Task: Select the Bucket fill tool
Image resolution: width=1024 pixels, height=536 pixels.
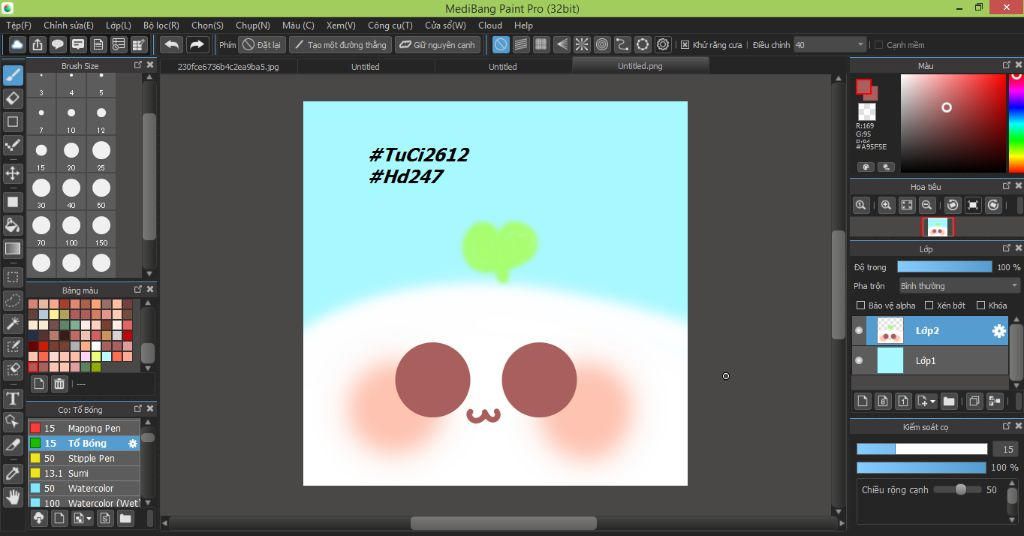Action: pyautogui.click(x=13, y=225)
